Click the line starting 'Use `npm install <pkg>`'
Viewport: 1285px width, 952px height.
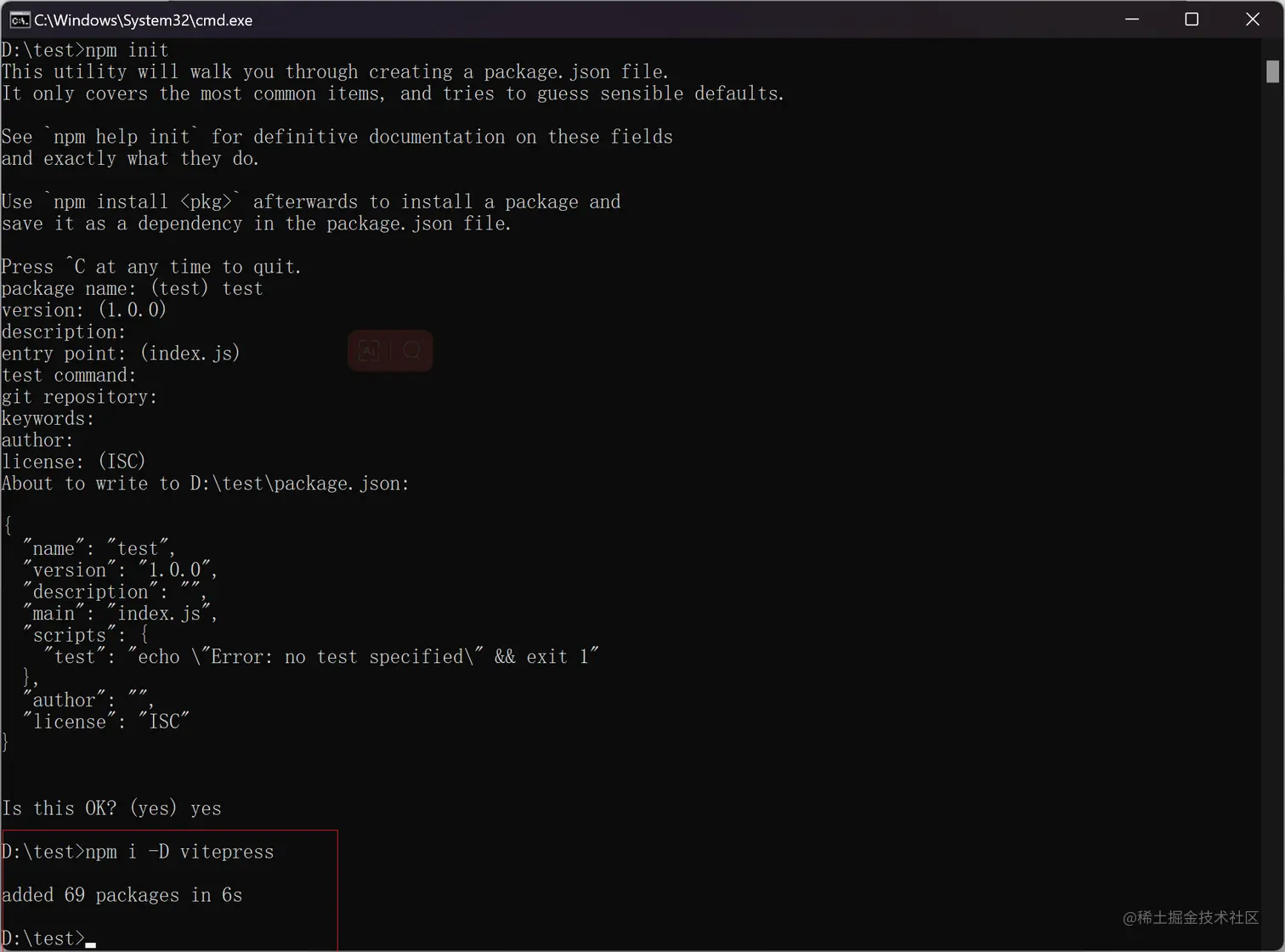pyautogui.click(x=311, y=201)
